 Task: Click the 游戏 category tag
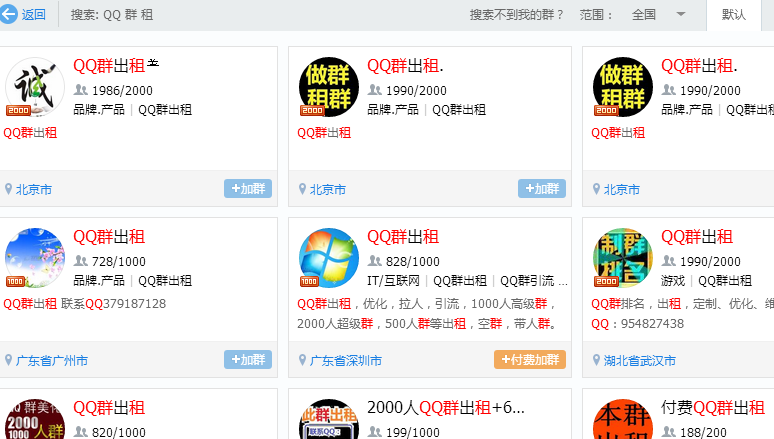(673, 280)
